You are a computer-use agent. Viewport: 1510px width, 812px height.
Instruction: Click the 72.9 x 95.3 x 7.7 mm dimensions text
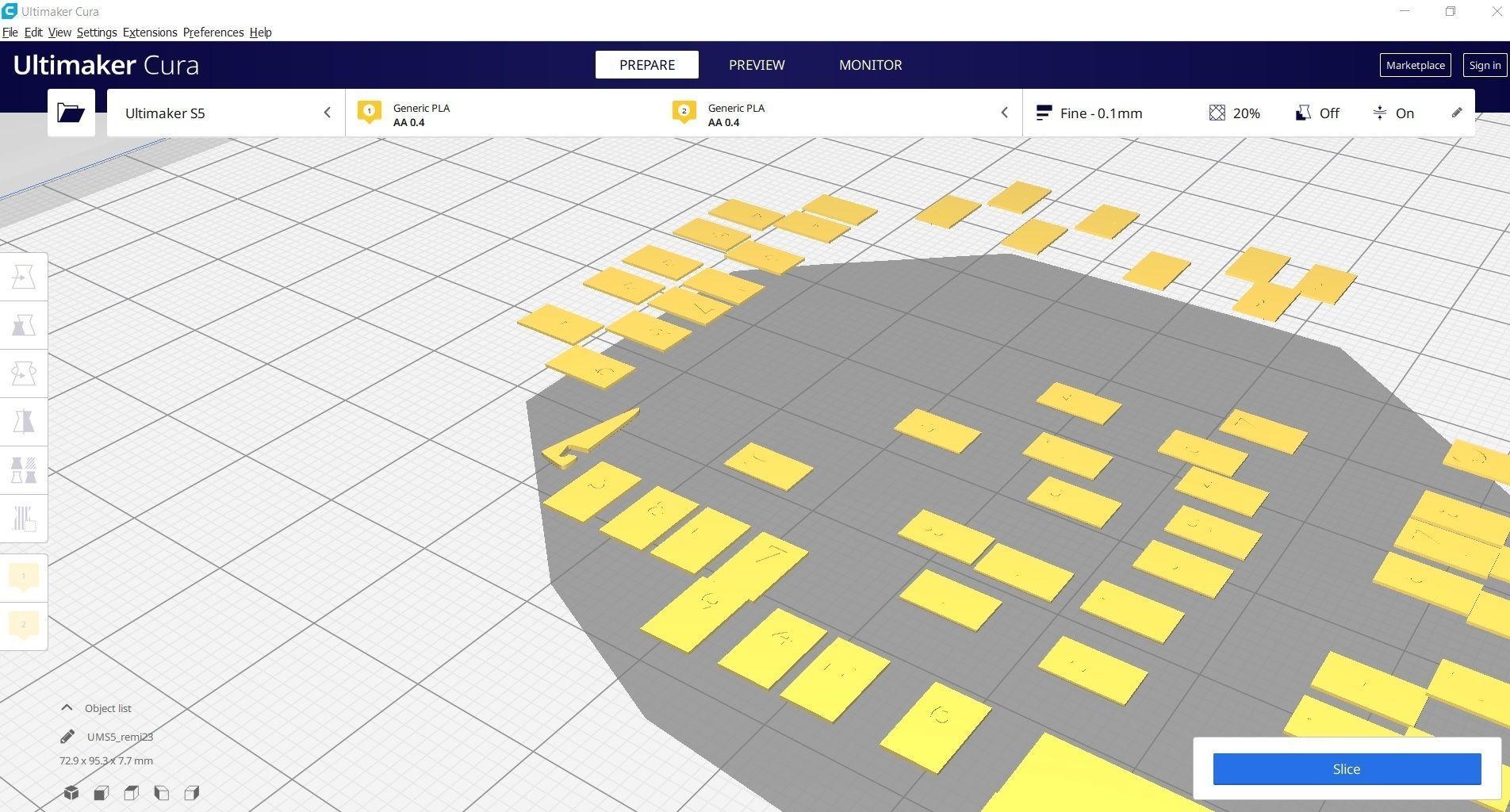[x=106, y=760]
